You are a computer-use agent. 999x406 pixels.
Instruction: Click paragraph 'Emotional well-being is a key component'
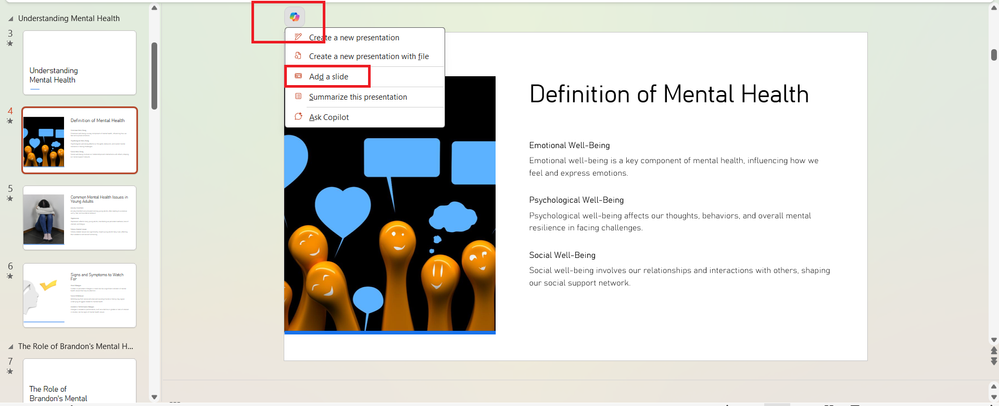[673, 167]
